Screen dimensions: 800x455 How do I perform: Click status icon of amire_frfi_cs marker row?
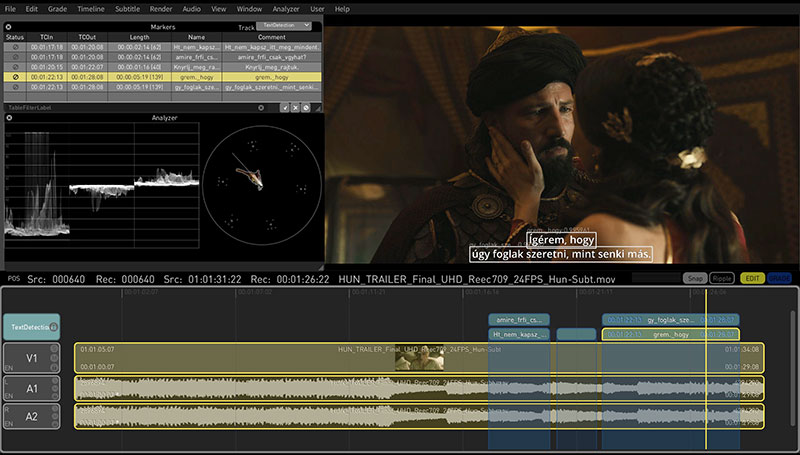(15, 57)
